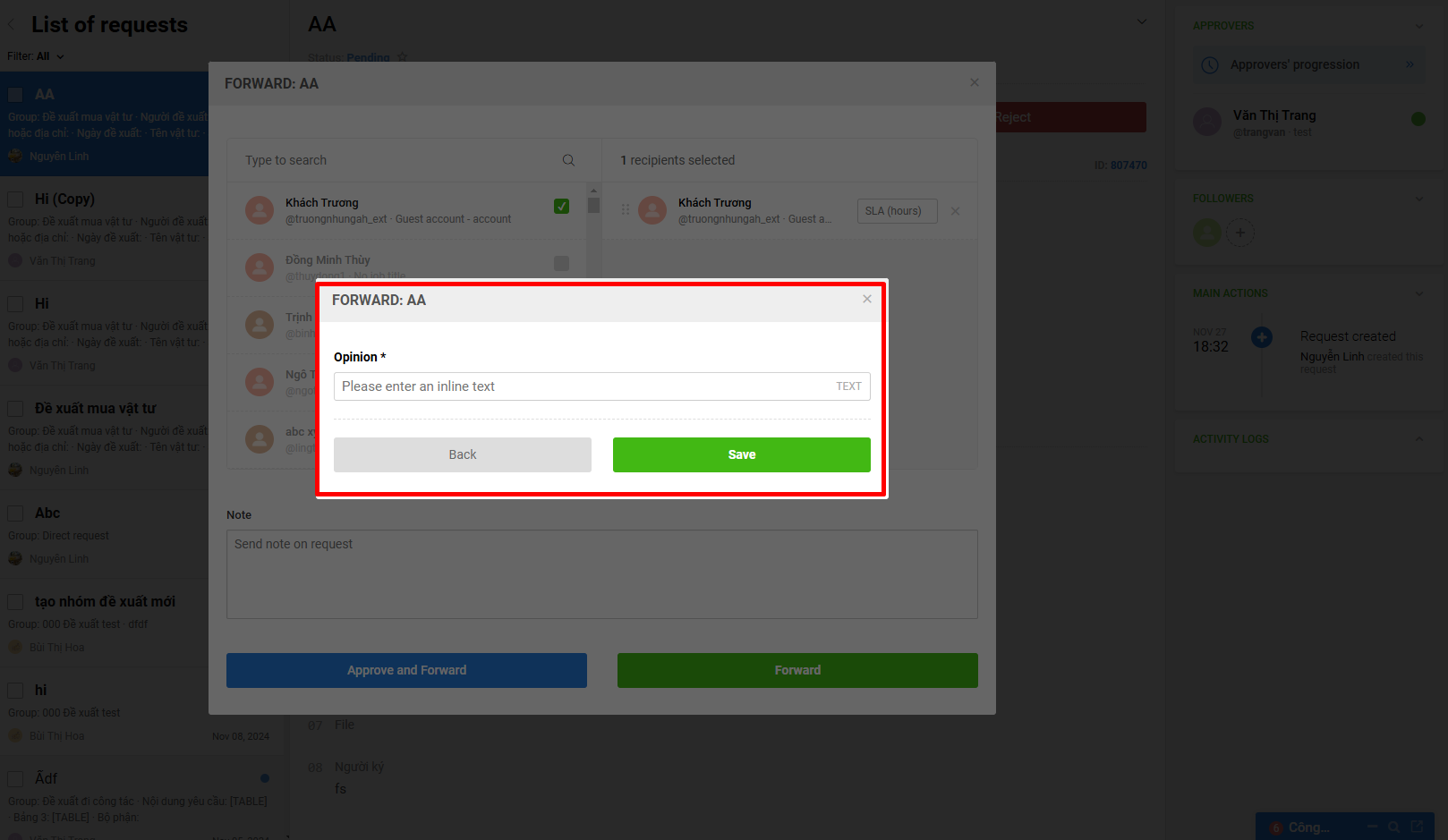Click the SLA (hours) field for Khách Trương
Image resolution: width=1448 pixels, height=840 pixels.
(897, 211)
